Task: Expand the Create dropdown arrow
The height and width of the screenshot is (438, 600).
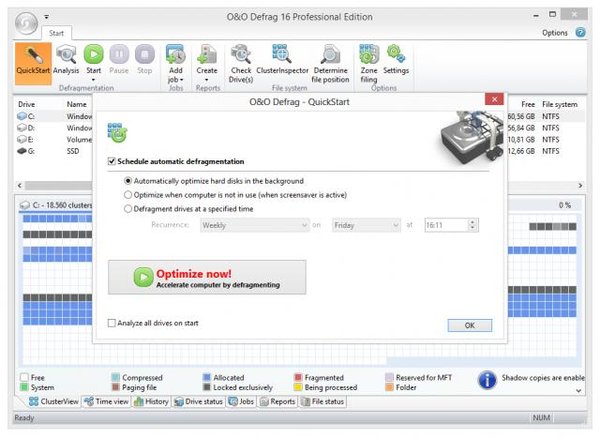Action: (207, 80)
